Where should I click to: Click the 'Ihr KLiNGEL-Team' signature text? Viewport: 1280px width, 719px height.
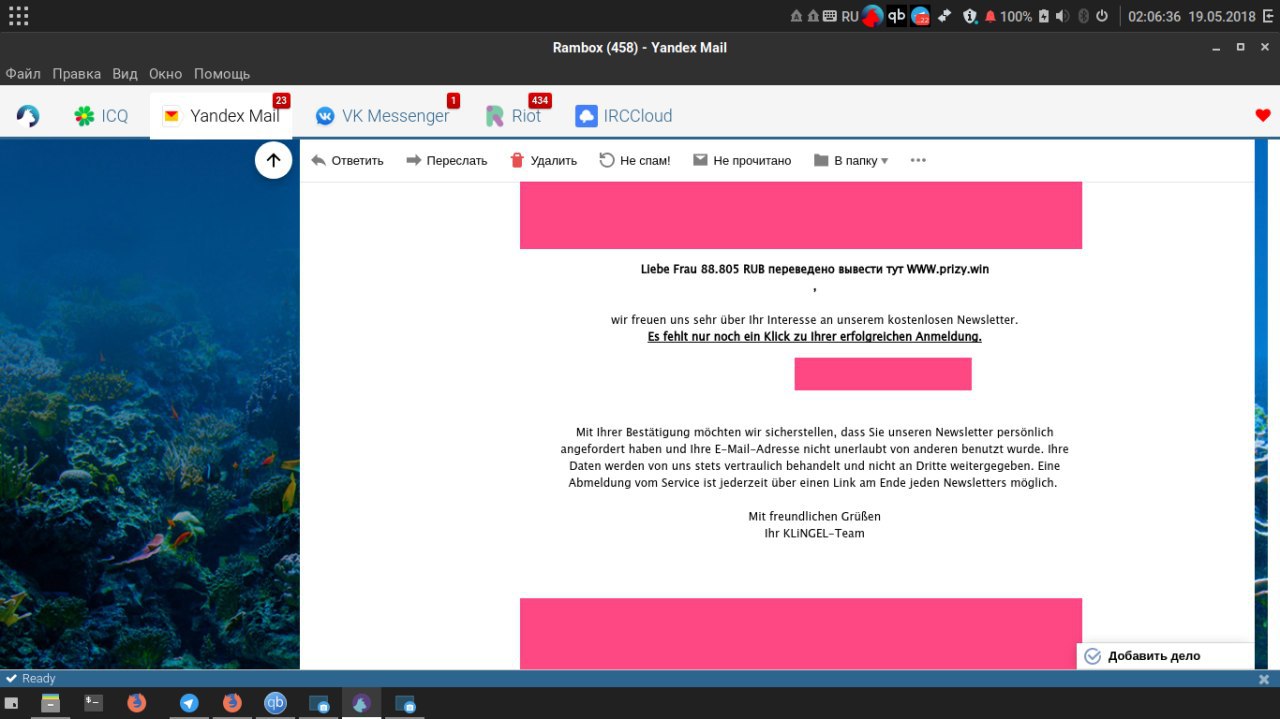tap(815, 534)
